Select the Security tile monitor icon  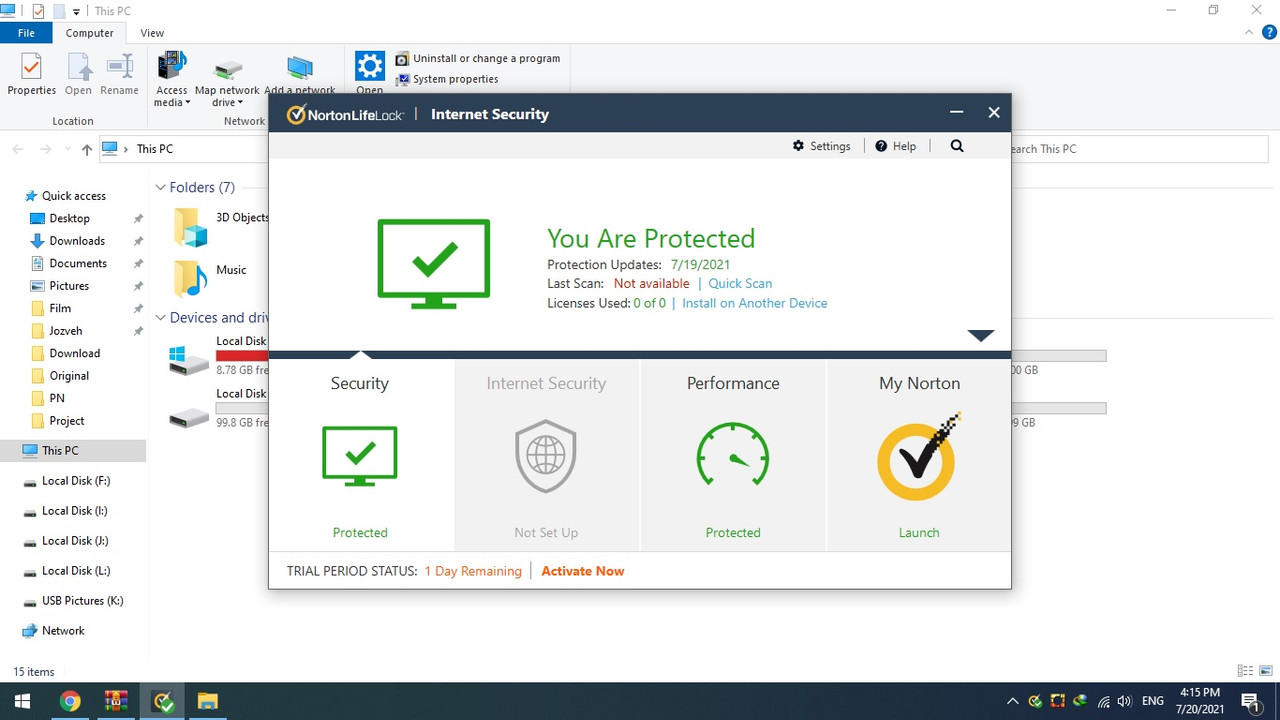point(360,456)
